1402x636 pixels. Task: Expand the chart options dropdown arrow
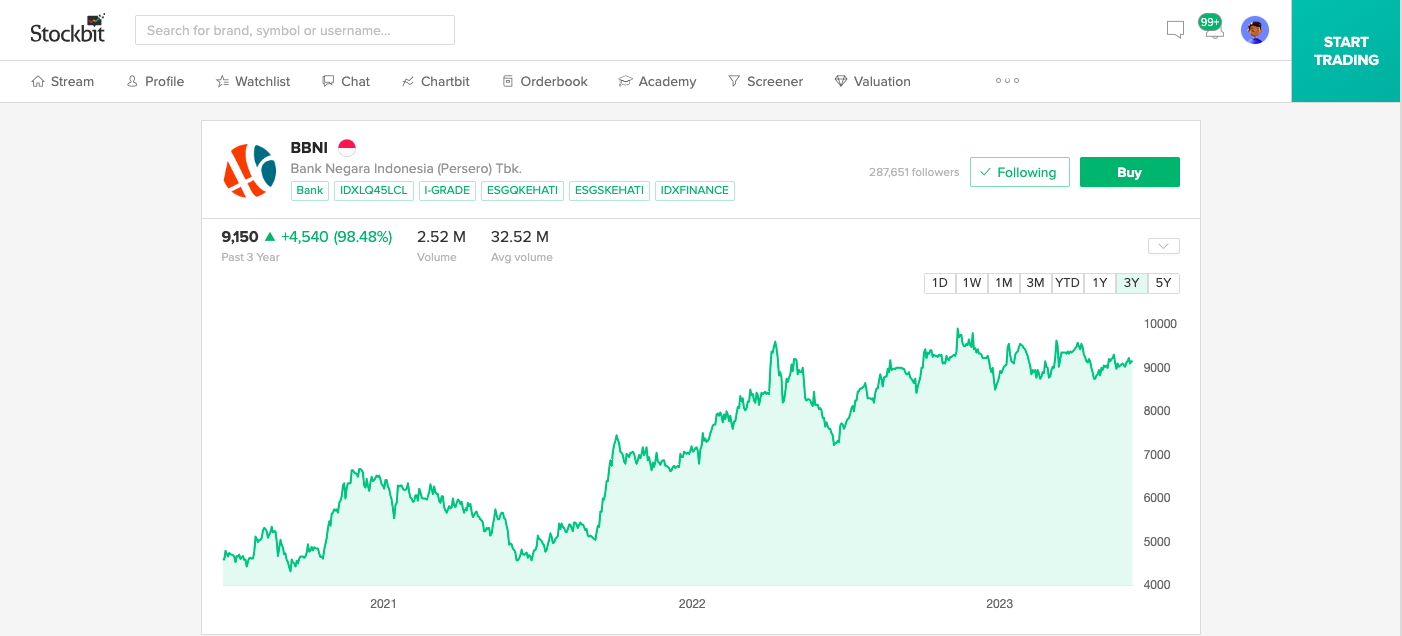click(1164, 246)
